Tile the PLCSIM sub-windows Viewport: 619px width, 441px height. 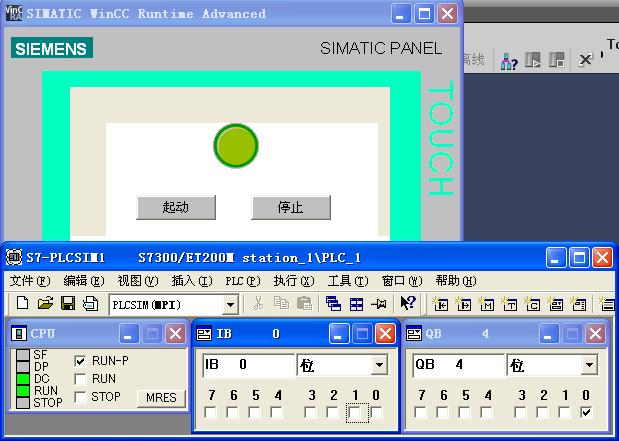click(x=356, y=304)
